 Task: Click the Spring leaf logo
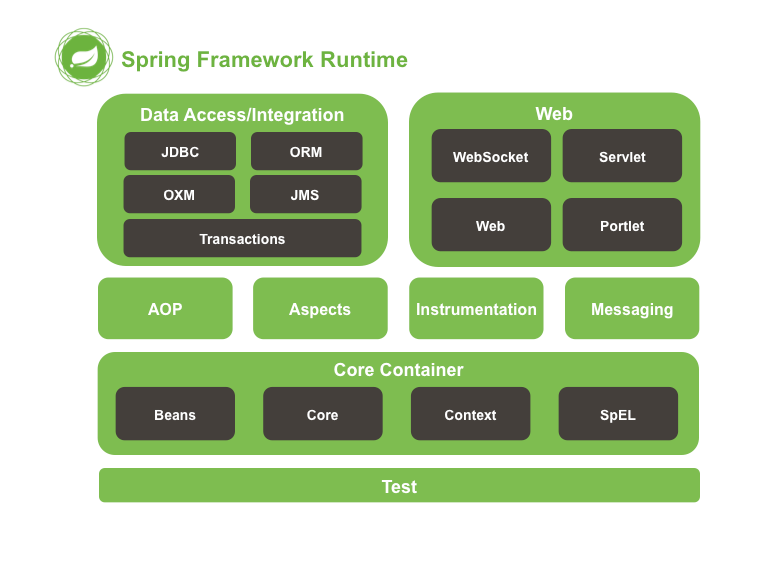84,57
